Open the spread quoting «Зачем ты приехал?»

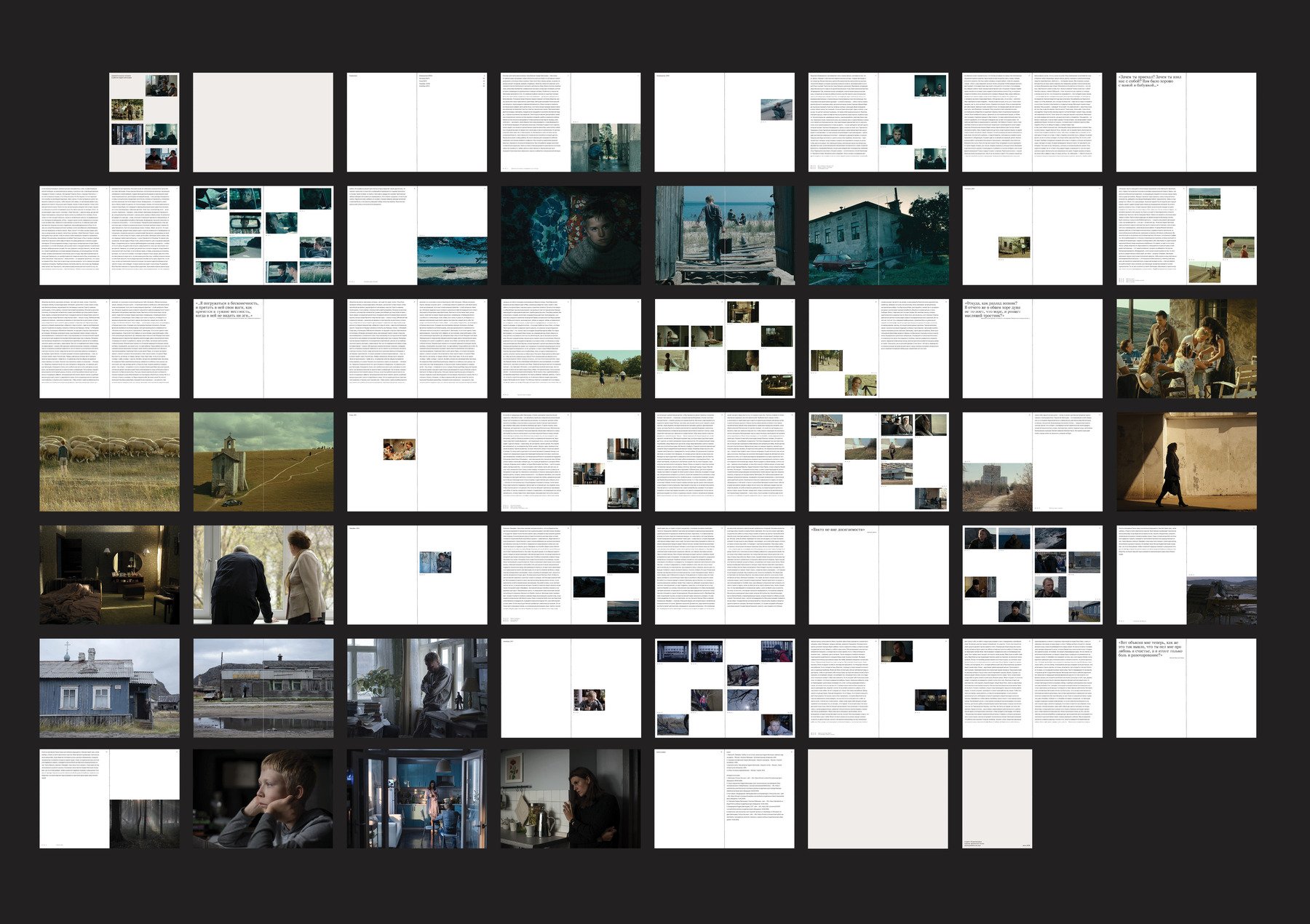coord(1186,122)
